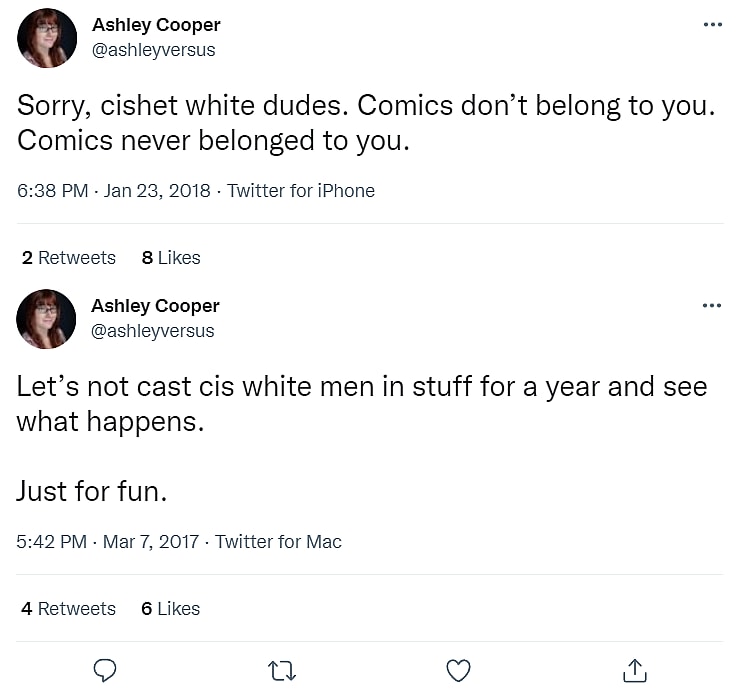Image resolution: width=745 pixels, height=700 pixels.
Task: Click the reply speech bubble icon
Action: click(105, 670)
